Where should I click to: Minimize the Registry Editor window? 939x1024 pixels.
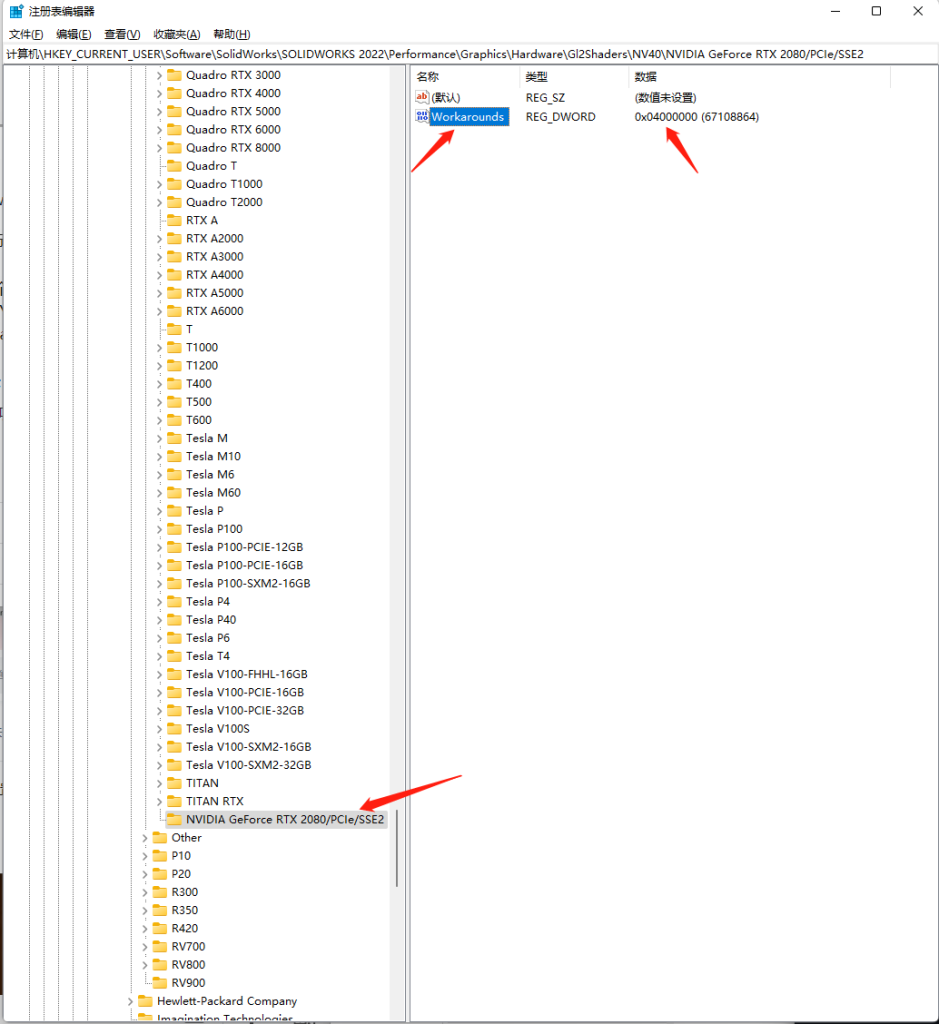(x=835, y=11)
